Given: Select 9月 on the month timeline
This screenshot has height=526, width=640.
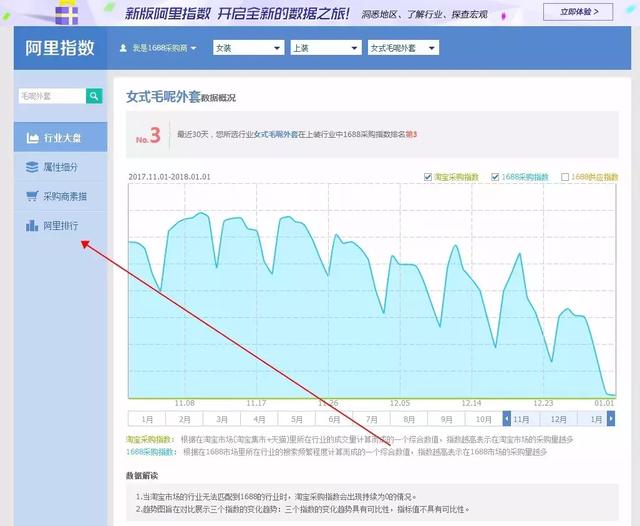Looking at the screenshot, I should pyautogui.click(x=447, y=419).
